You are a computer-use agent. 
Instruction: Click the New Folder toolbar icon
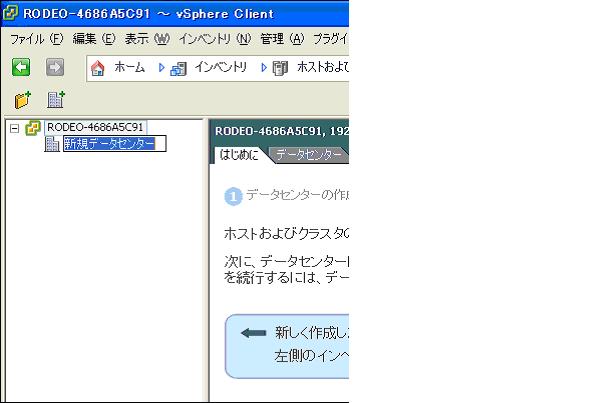point(23,100)
